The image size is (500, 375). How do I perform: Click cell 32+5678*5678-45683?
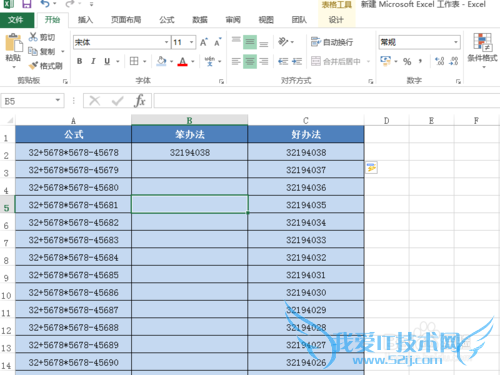coord(73,240)
